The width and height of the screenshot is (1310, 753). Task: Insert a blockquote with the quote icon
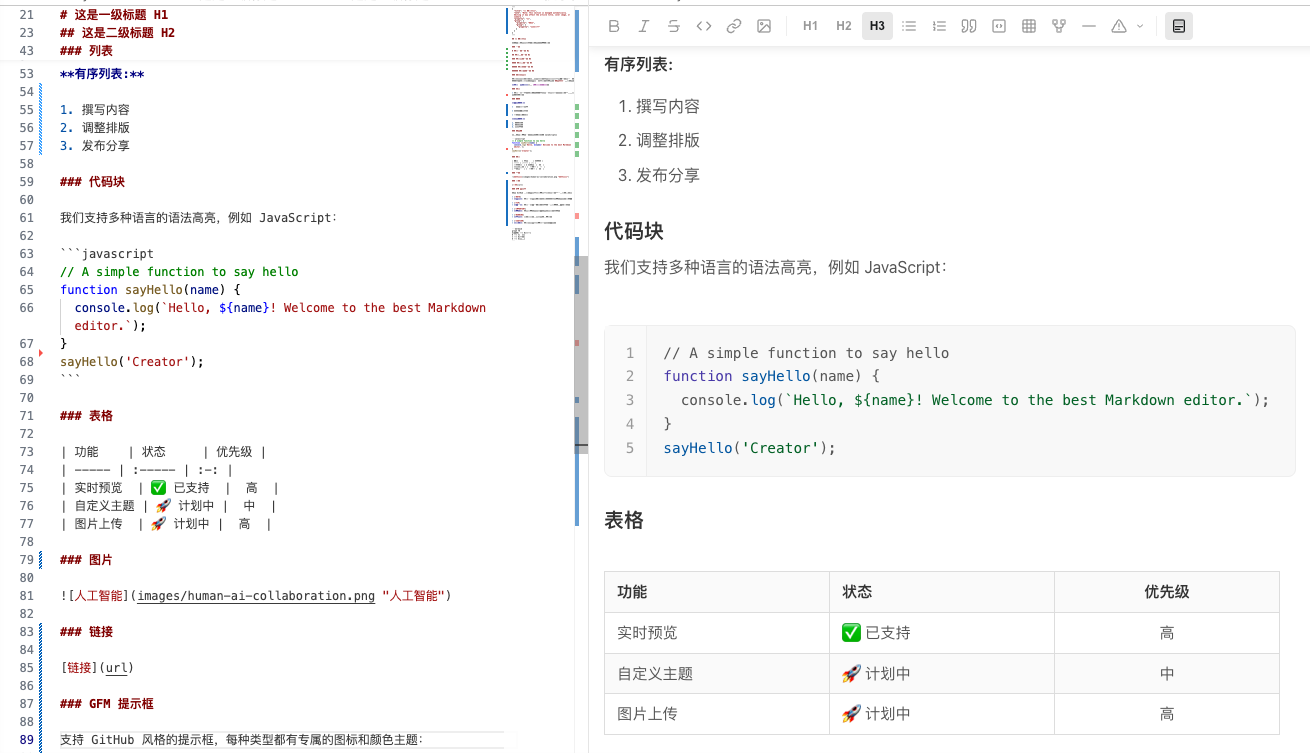click(969, 26)
